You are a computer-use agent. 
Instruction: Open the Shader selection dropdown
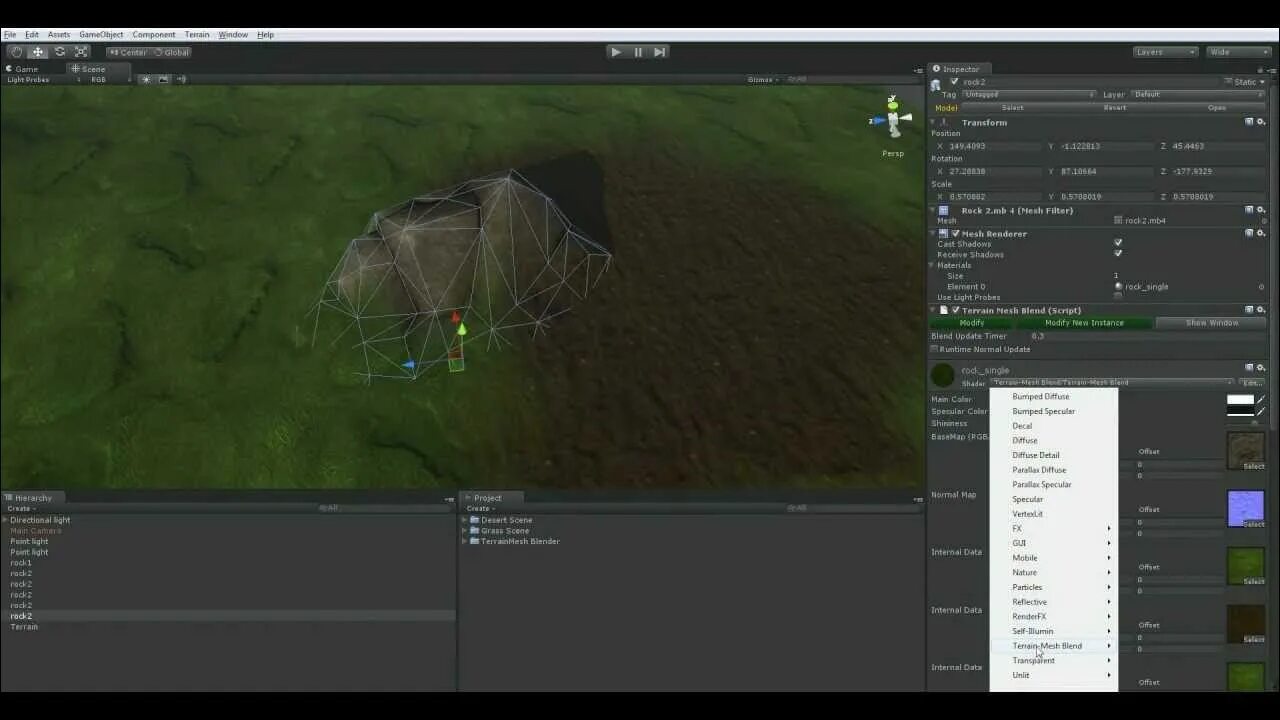point(1112,382)
